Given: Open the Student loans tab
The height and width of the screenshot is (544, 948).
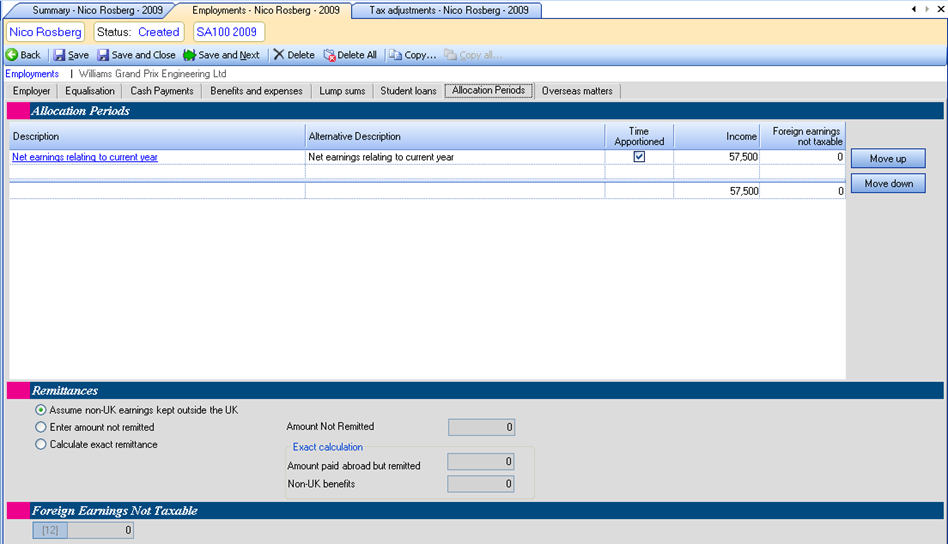Looking at the screenshot, I should 408,91.
